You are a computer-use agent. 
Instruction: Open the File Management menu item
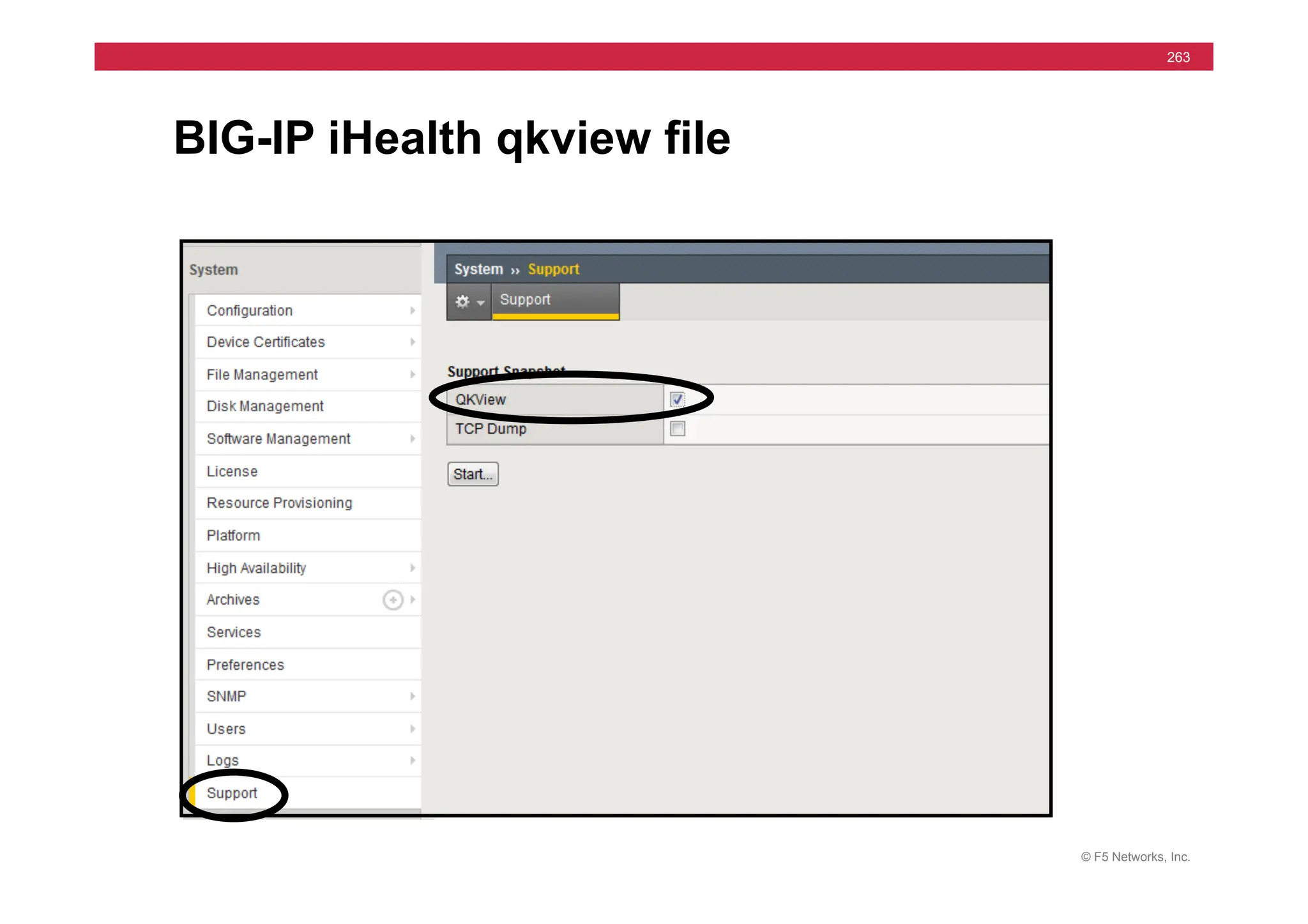308,375
